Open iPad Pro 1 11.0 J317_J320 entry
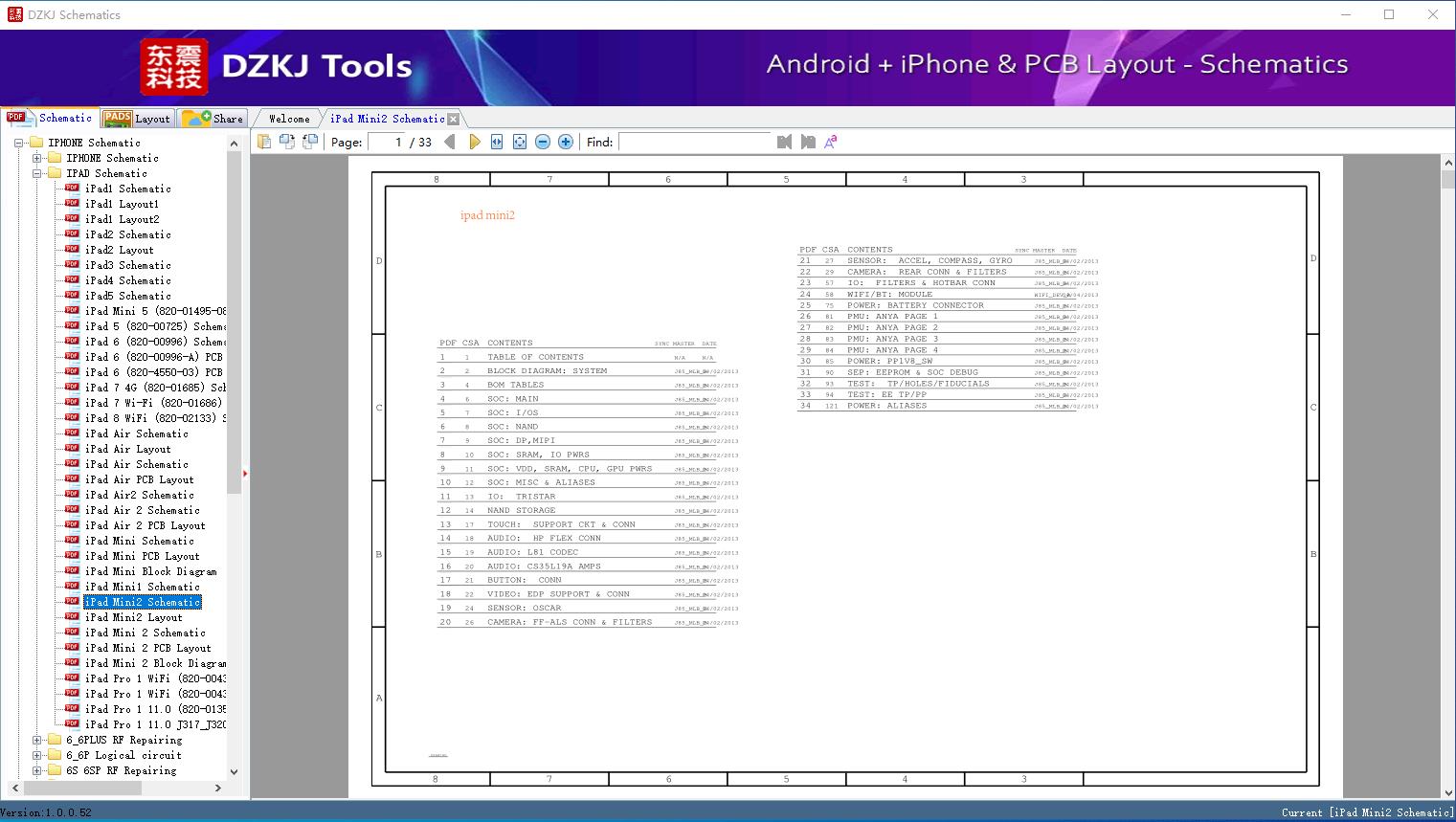The height and width of the screenshot is (822, 1456). pyautogui.click(x=155, y=724)
